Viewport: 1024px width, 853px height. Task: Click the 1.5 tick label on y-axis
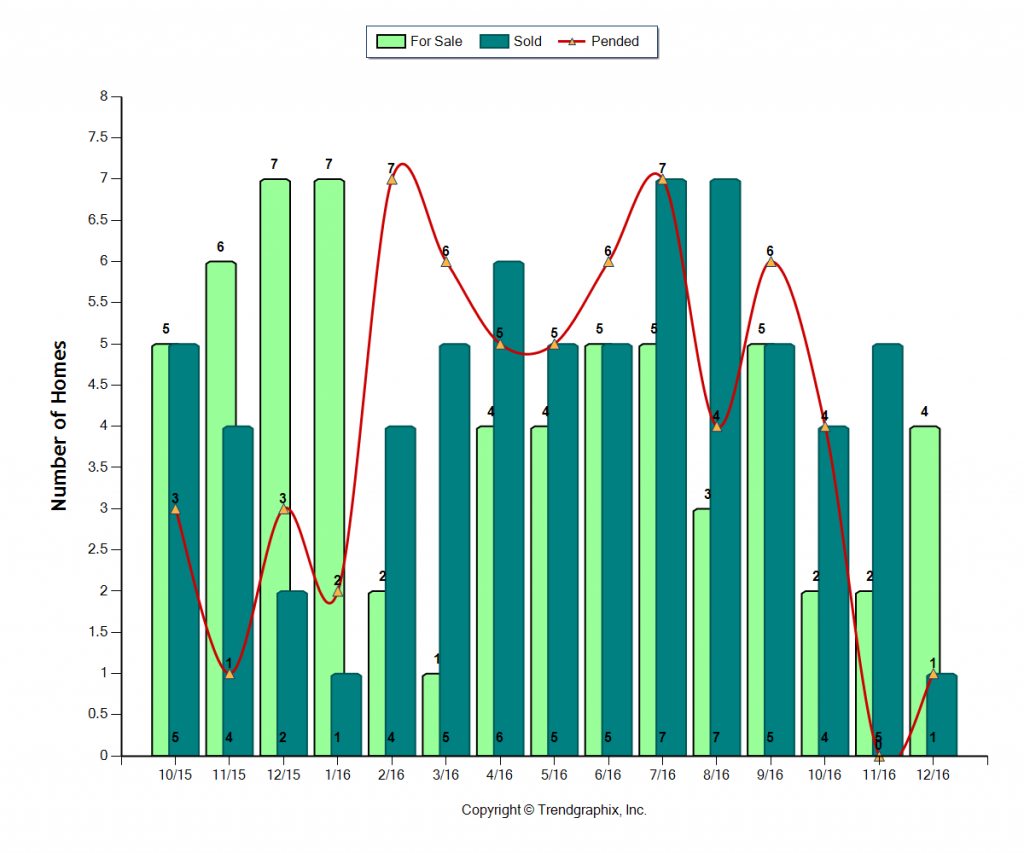tap(98, 632)
